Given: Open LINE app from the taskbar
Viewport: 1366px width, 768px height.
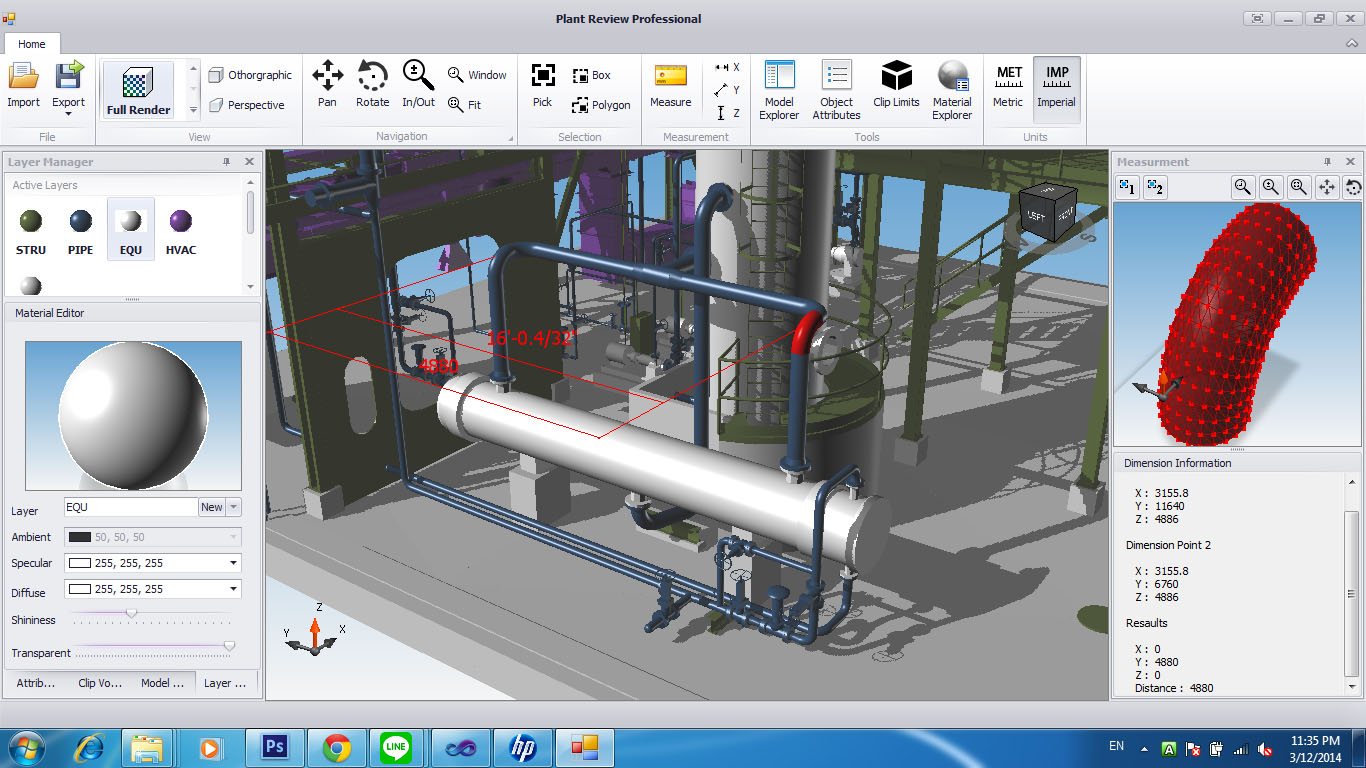Looking at the screenshot, I should (398, 747).
